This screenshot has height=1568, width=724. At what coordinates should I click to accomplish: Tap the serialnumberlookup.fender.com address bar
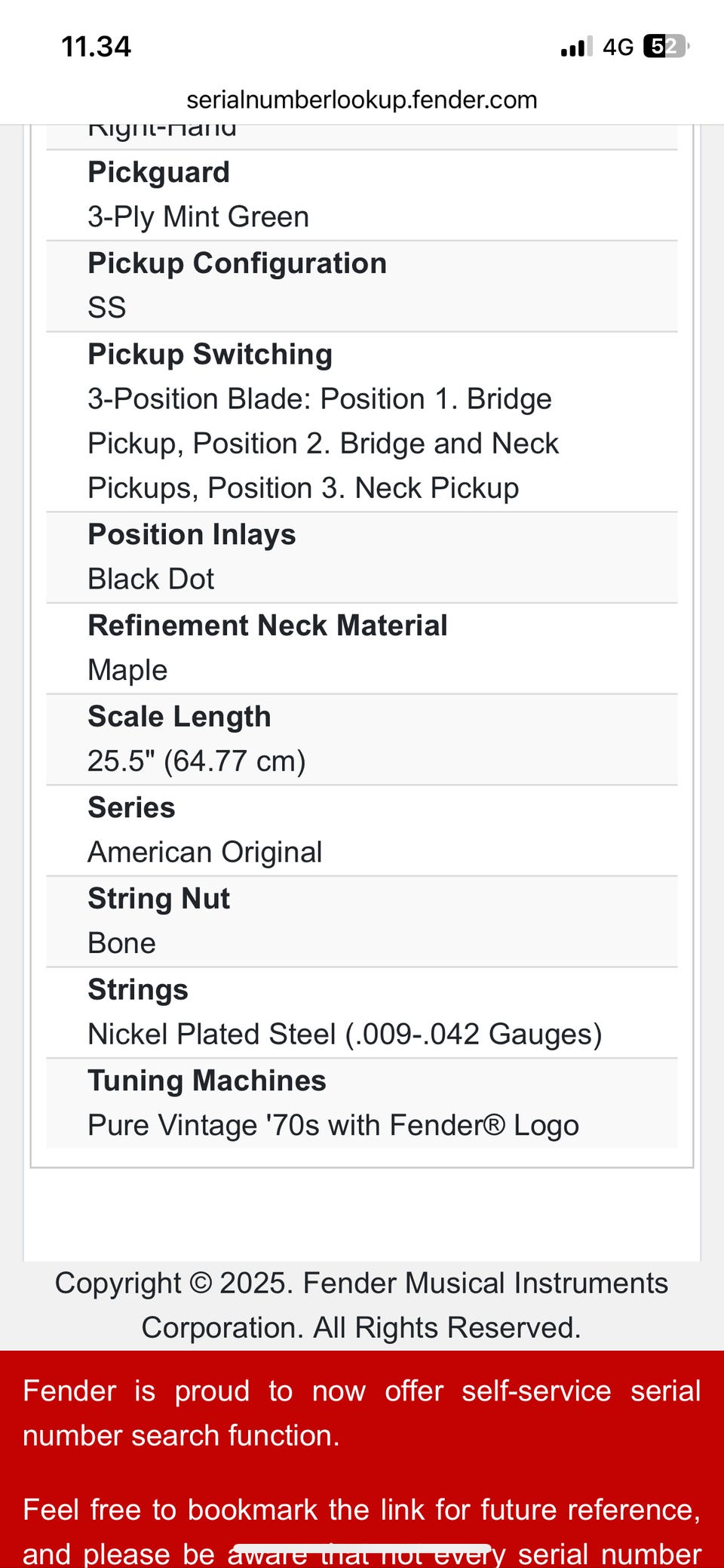[x=362, y=100]
